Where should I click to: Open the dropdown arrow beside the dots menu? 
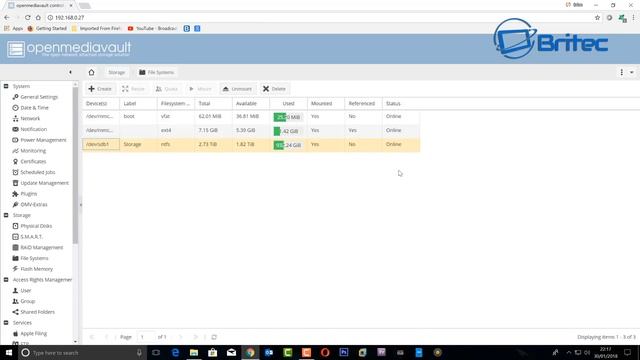[x=631, y=72]
